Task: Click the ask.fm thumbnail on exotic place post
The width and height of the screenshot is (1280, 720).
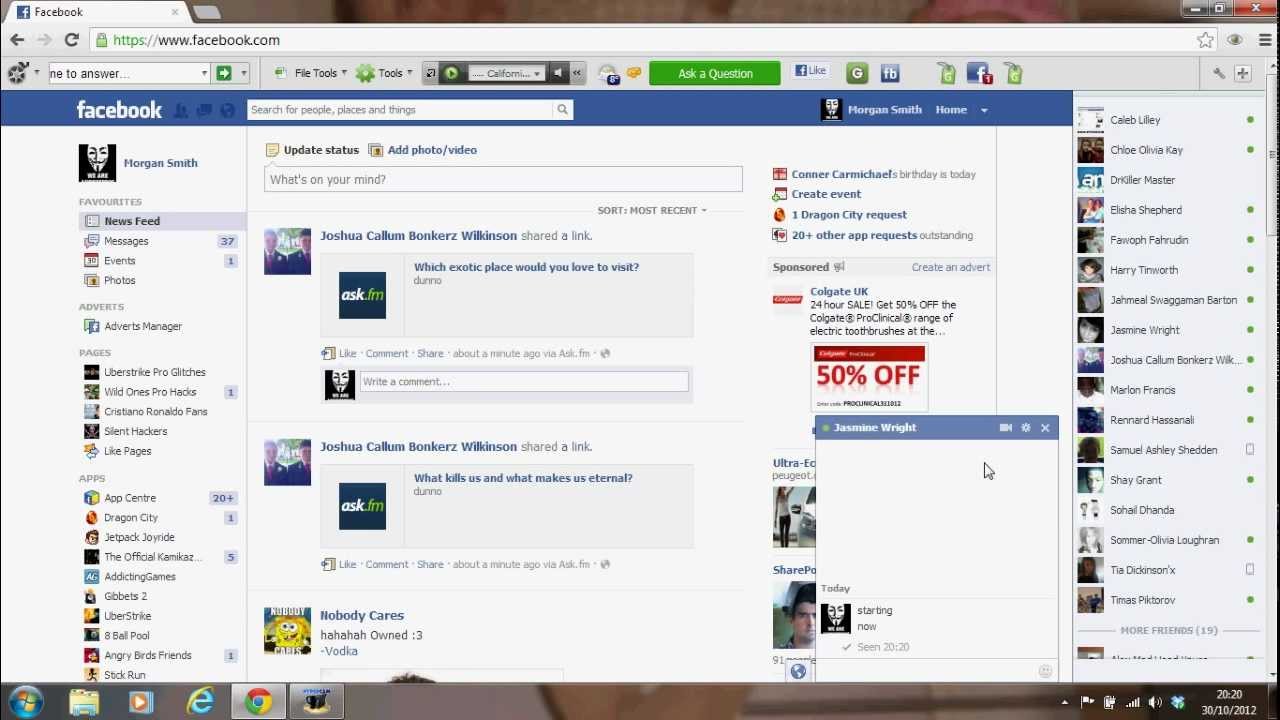Action: pos(362,295)
